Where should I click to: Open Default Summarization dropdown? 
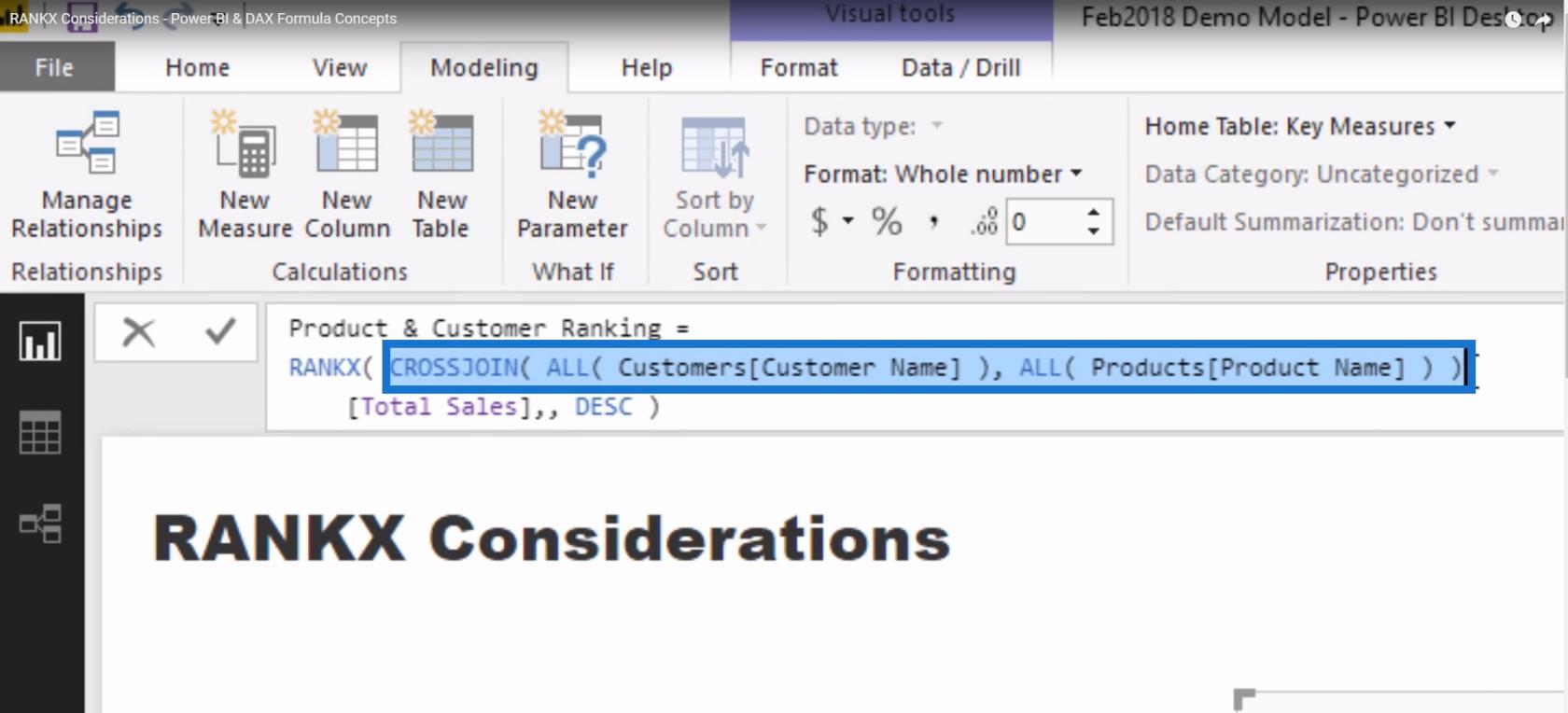pyautogui.click(x=1353, y=222)
